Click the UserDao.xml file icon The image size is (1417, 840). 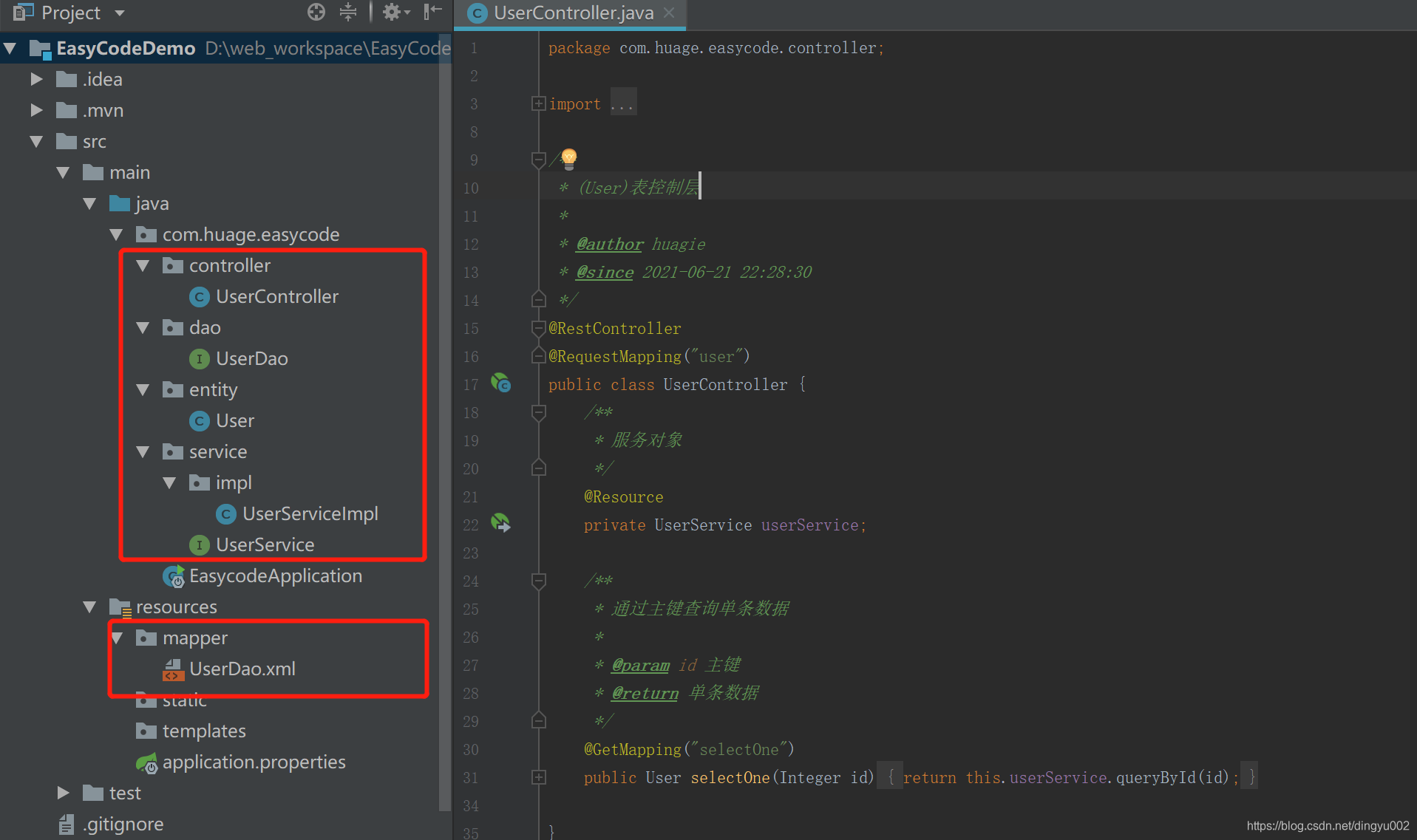point(173,669)
